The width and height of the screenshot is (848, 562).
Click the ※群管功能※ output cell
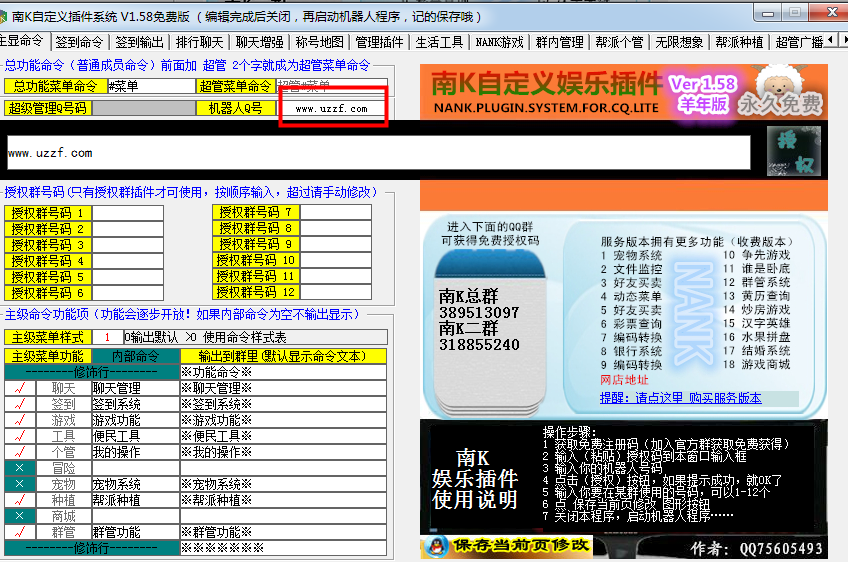click(x=283, y=532)
